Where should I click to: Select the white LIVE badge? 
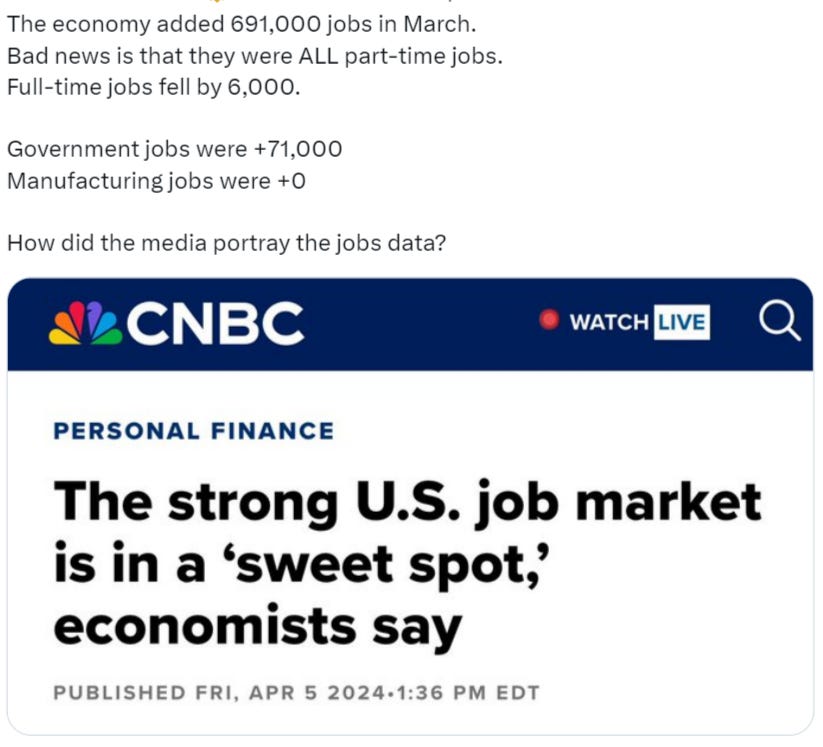tap(681, 322)
